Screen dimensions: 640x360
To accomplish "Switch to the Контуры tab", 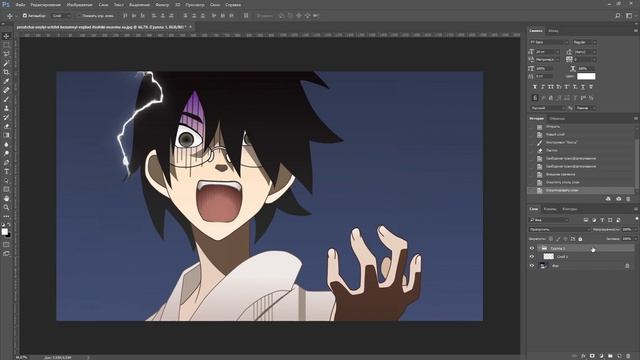I will tap(570, 209).
